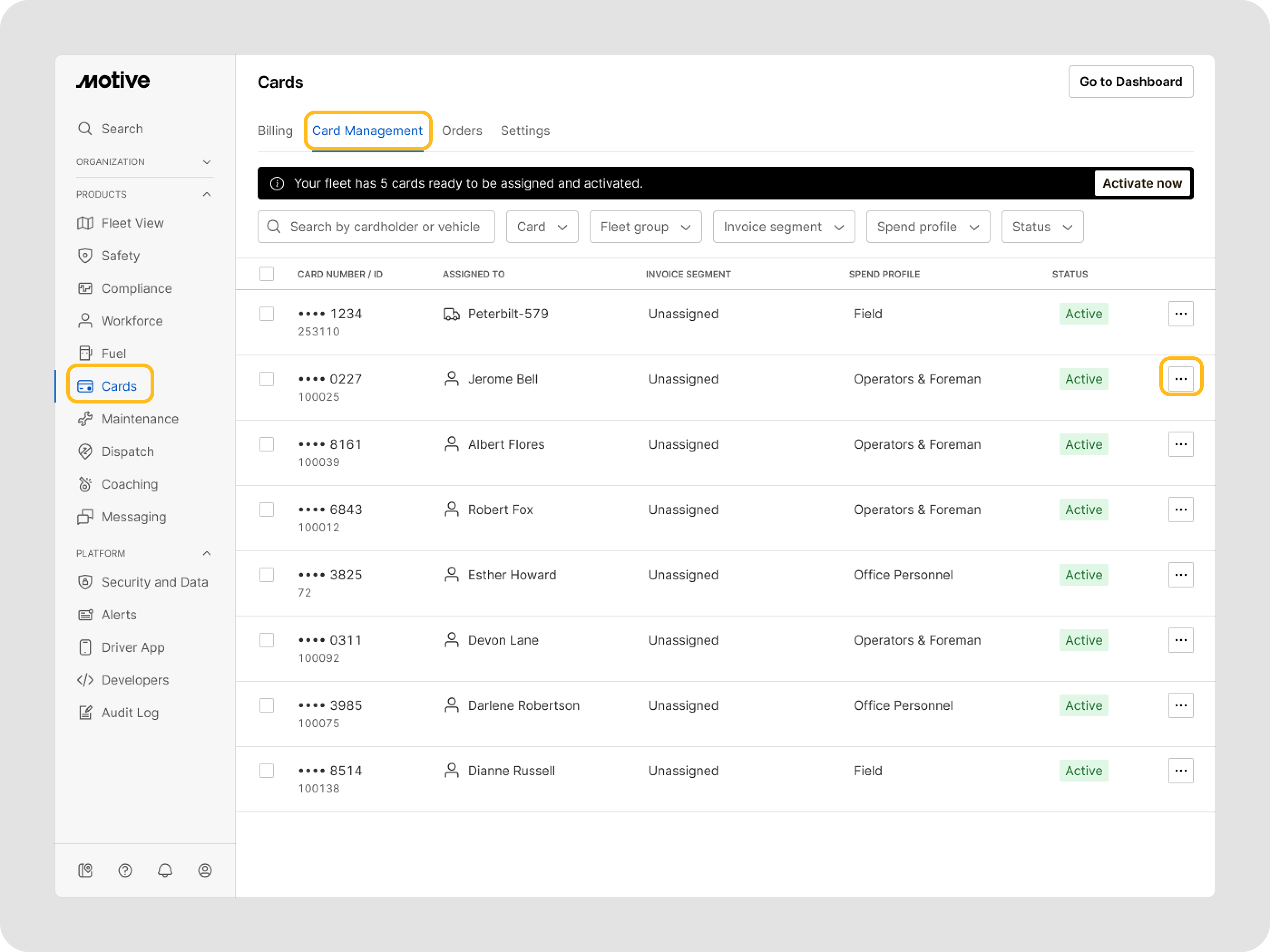The image size is (1270, 952).
Task: Open Fleet View map icon in sidebar
Action: coord(85,223)
